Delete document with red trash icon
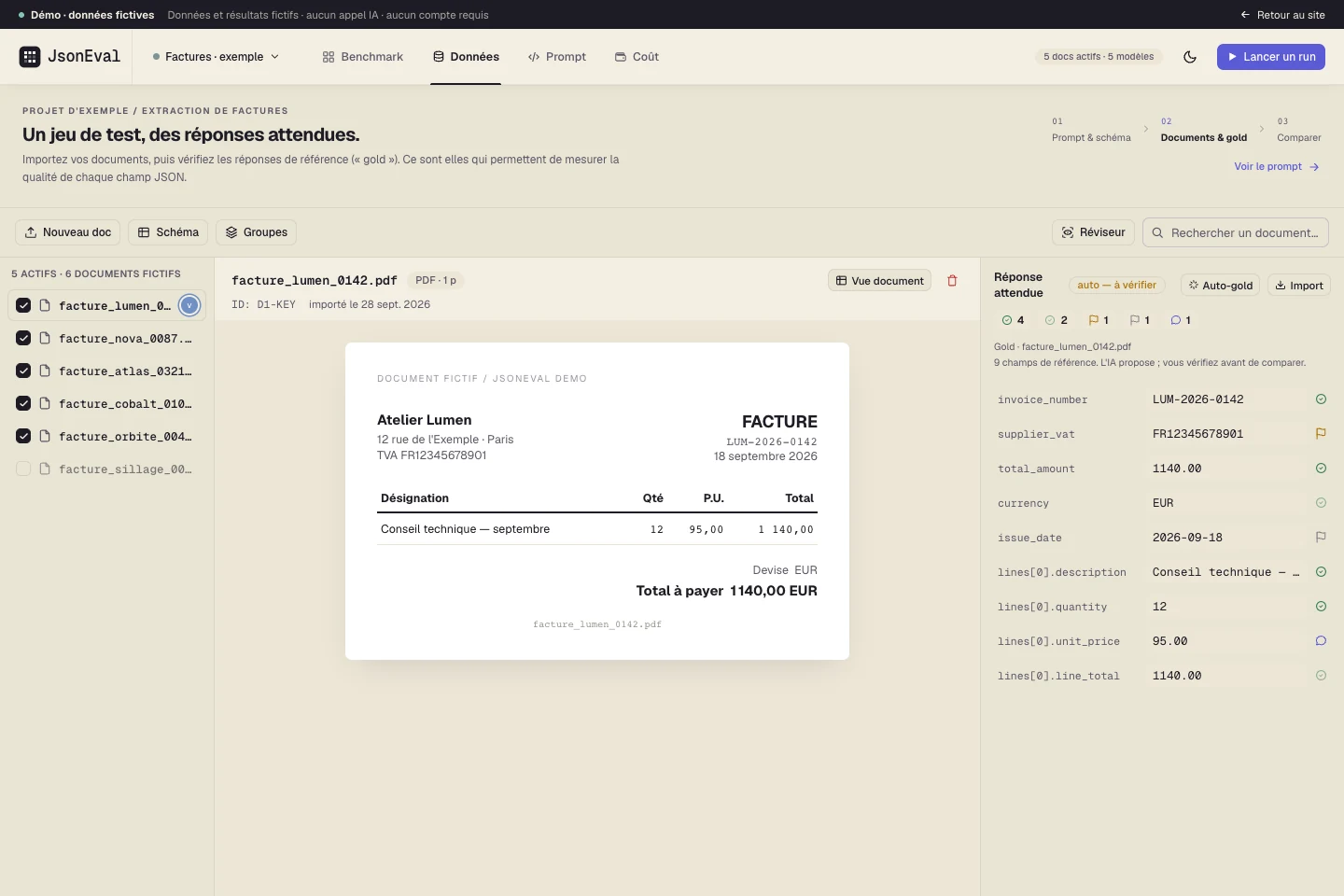1344x896 pixels. tap(952, 281)
